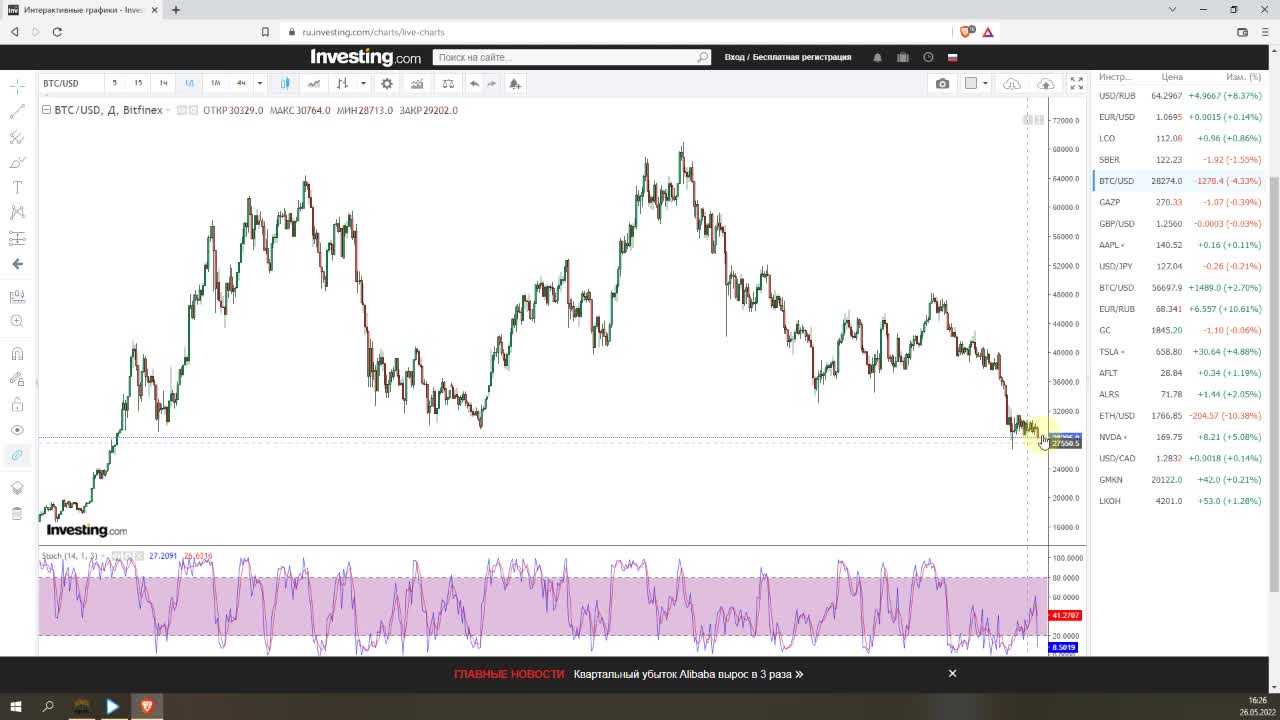Open the object tree layers icon
Screen dimensions: 1280x720
coord(17,488)
